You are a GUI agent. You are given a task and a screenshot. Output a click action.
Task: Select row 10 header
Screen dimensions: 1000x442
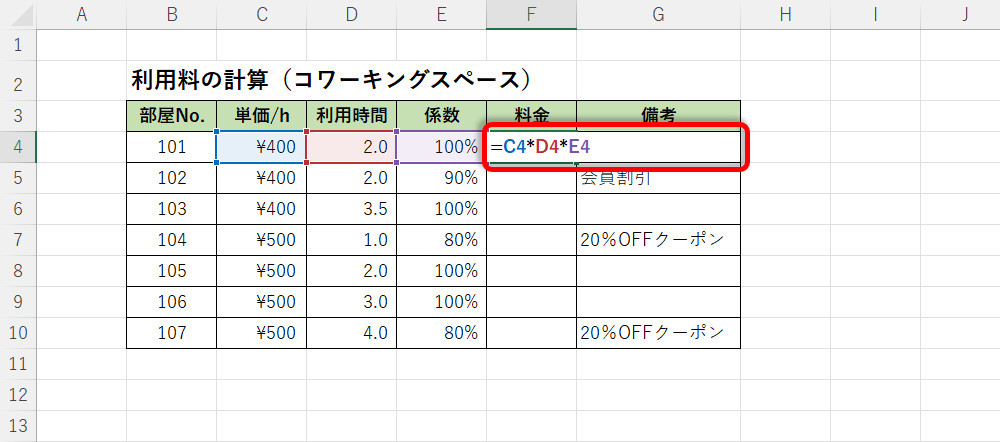pyautogui.click(x=18, y=333)
